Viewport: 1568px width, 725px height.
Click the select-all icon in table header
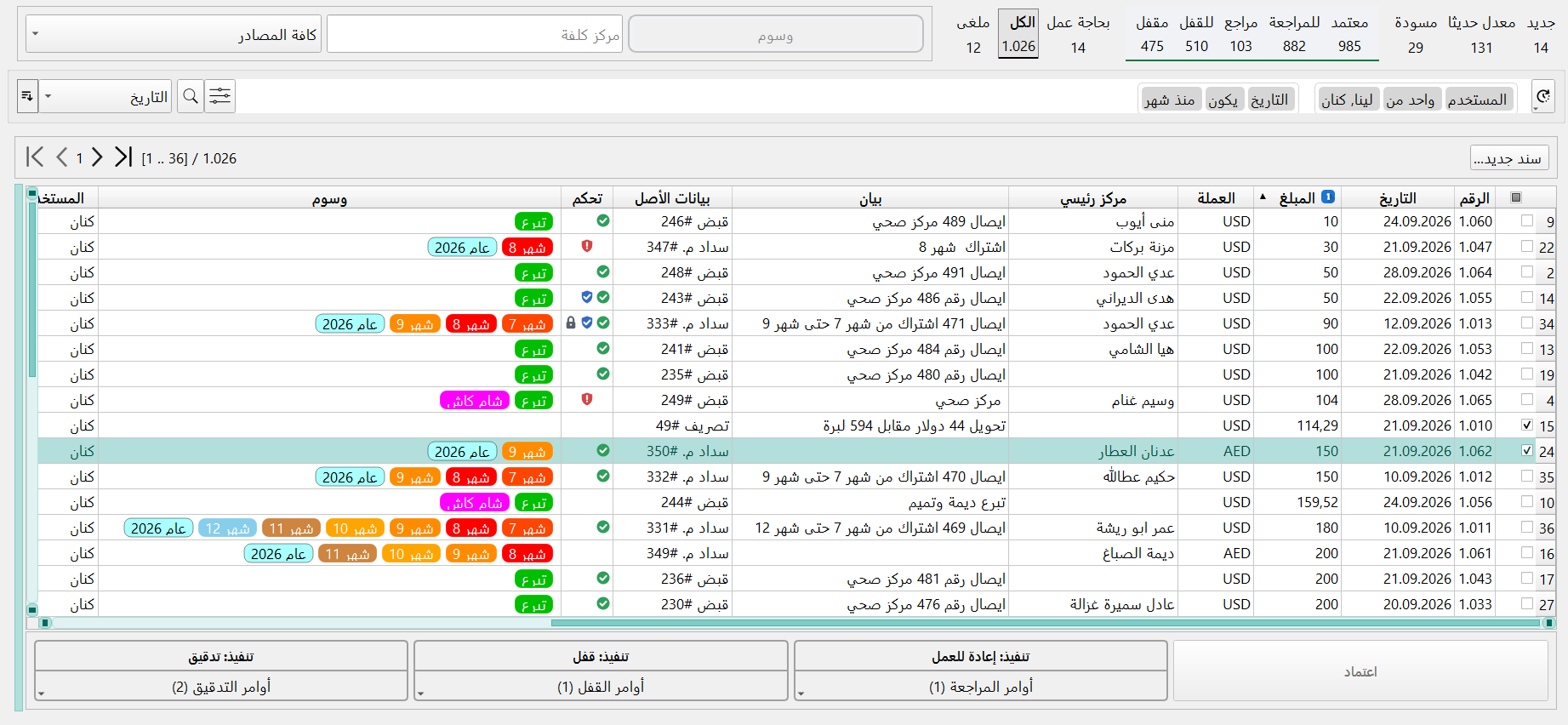tap(1516, 197)
